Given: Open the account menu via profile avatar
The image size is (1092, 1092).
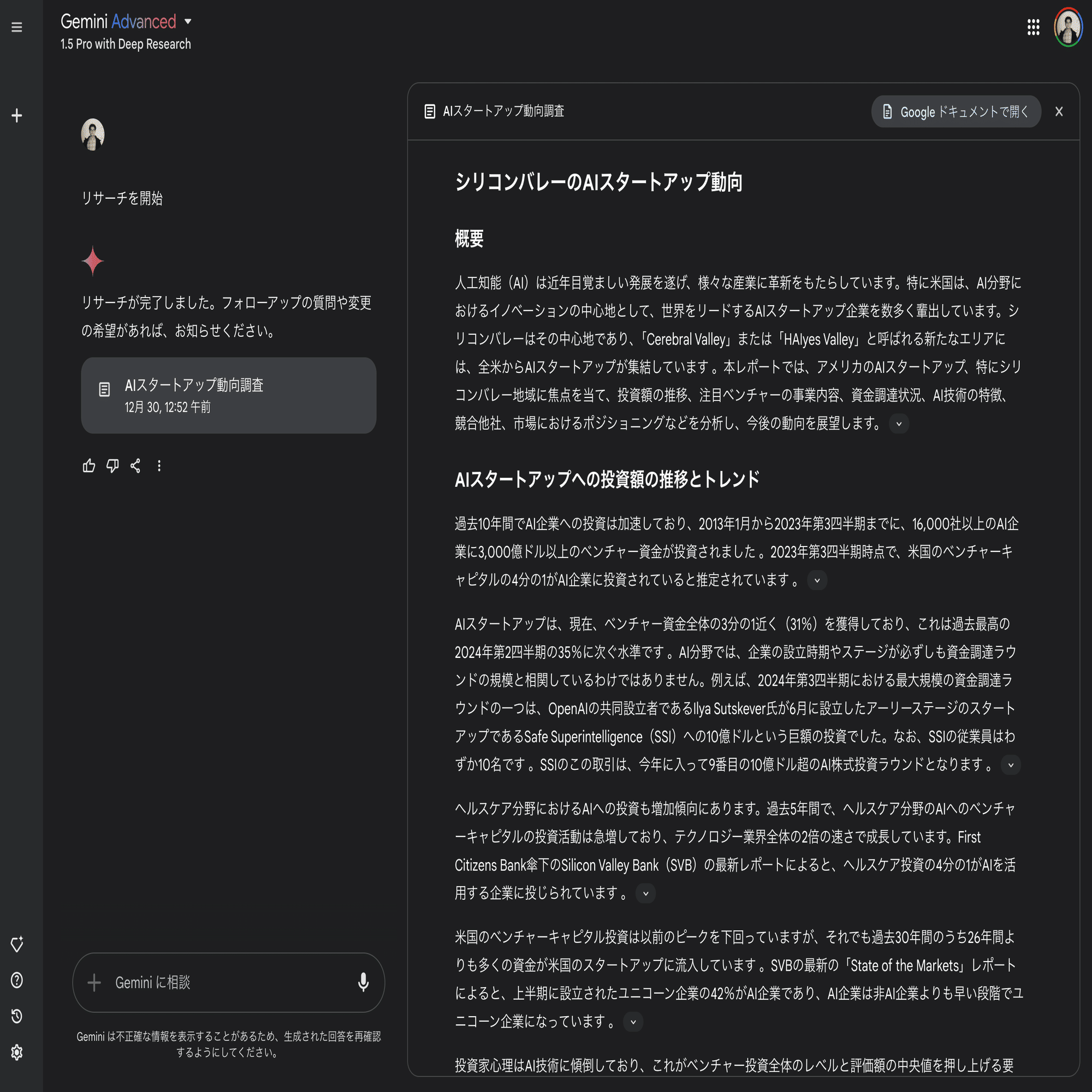Looking at the screenshot, I should 1069,27.
